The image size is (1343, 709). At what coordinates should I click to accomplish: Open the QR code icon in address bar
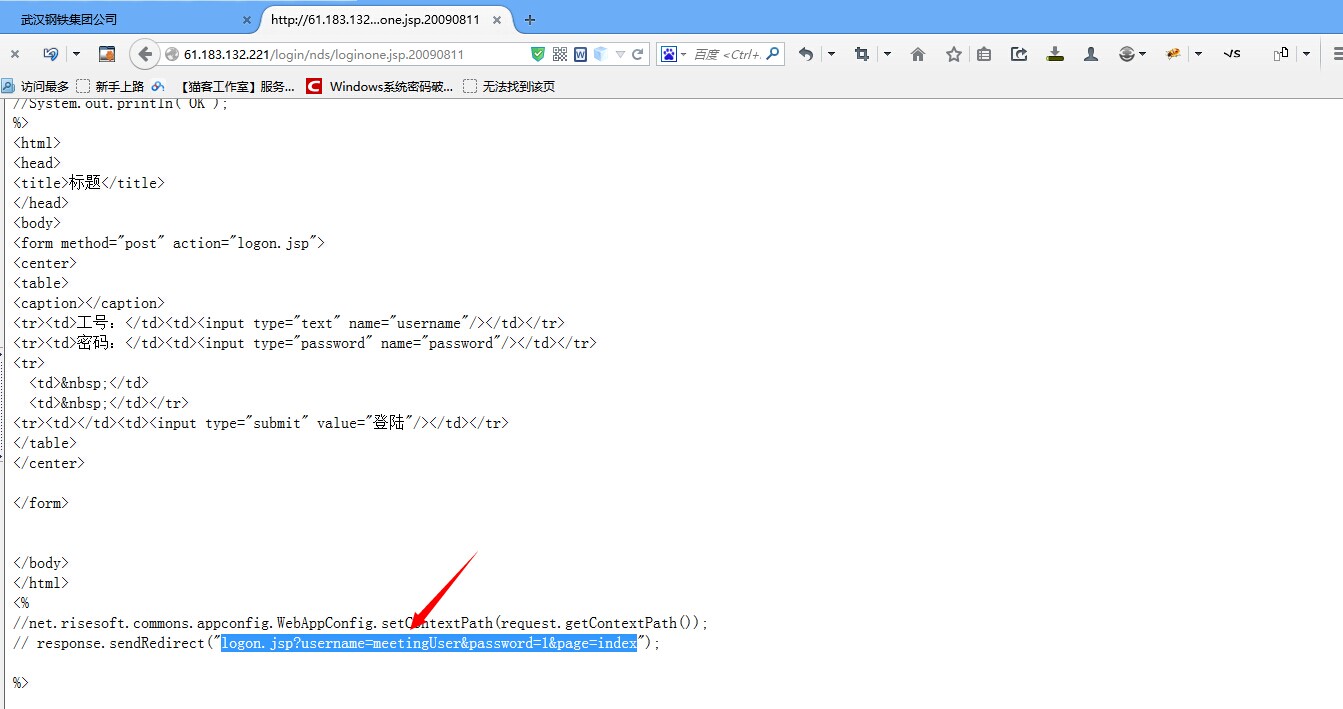point(560,54)
